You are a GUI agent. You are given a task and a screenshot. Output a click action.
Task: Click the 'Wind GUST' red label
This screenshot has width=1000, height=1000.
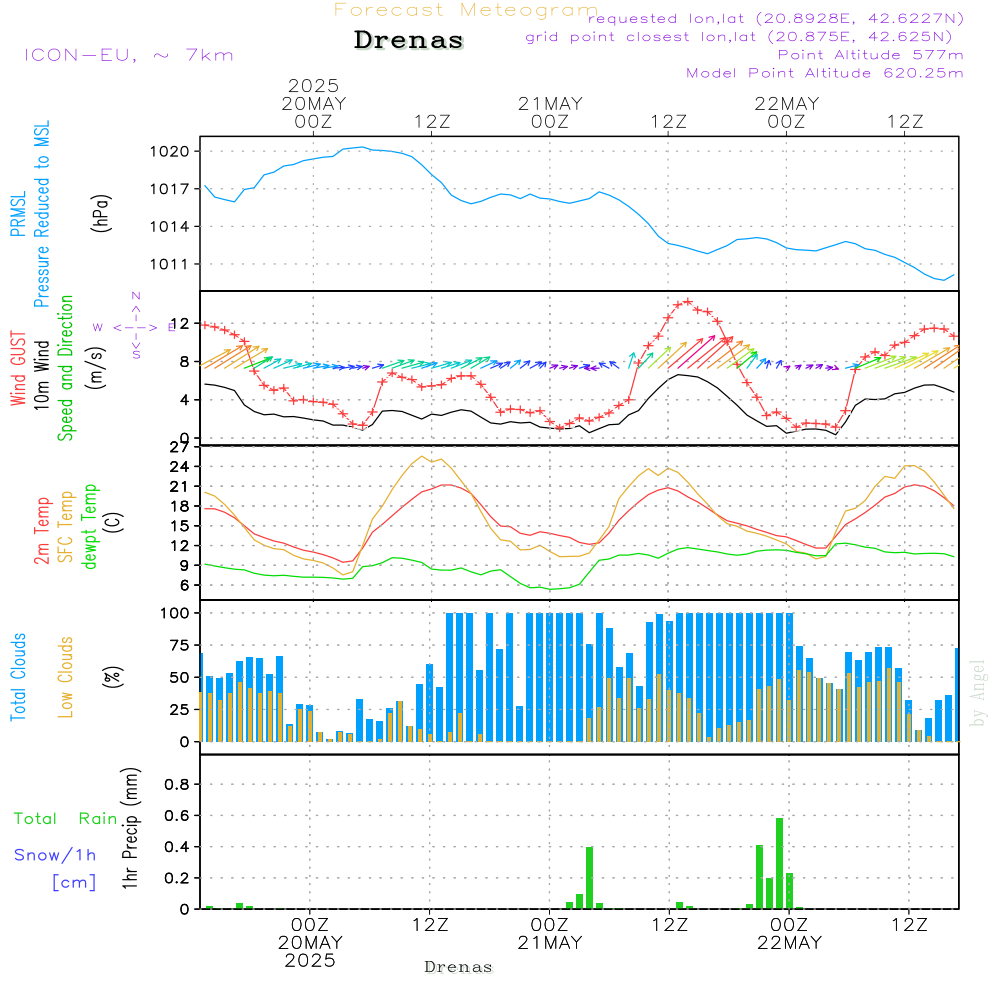[x=18, y=368]
